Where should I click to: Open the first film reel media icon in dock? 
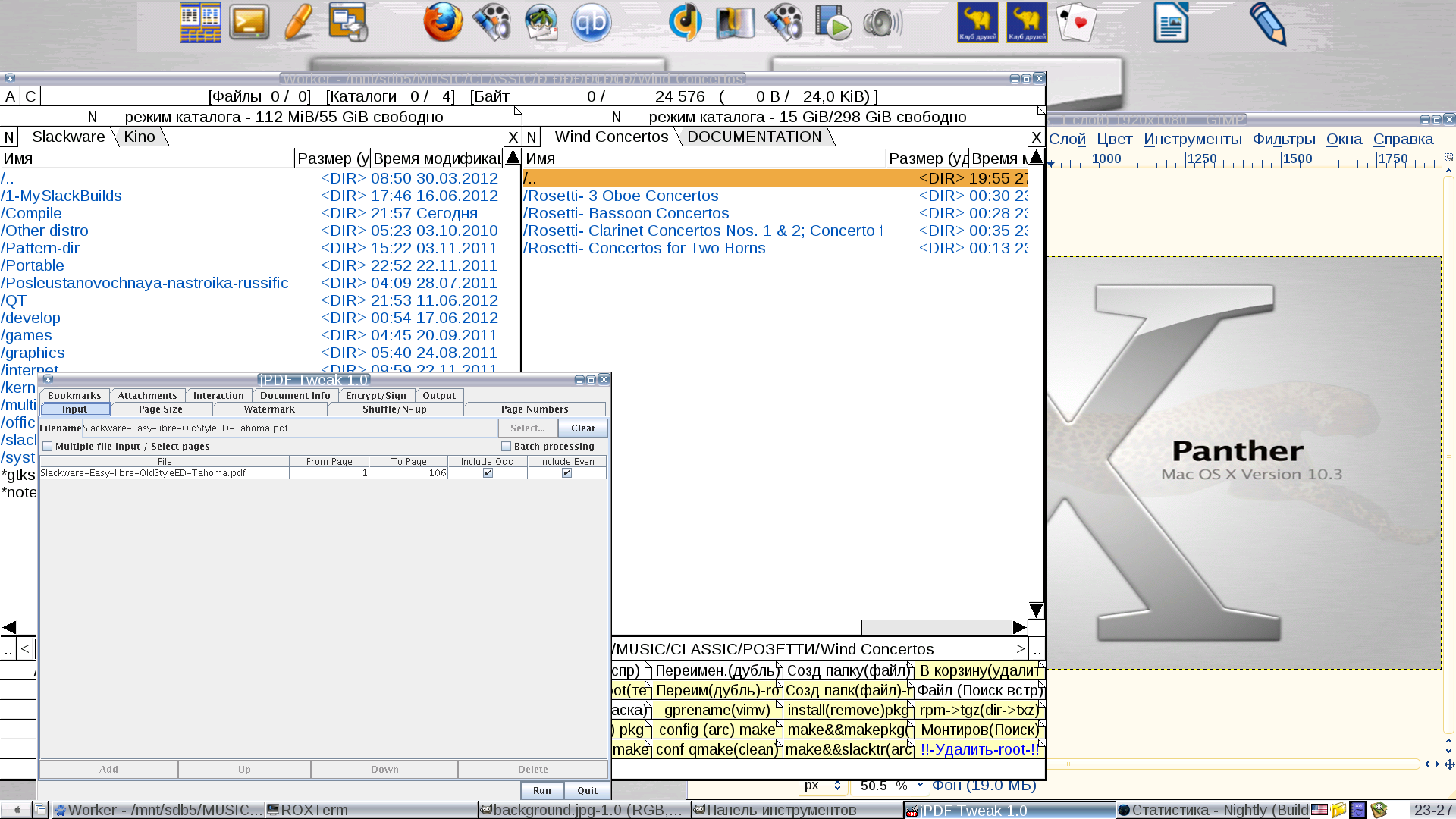tap(492, 22)
